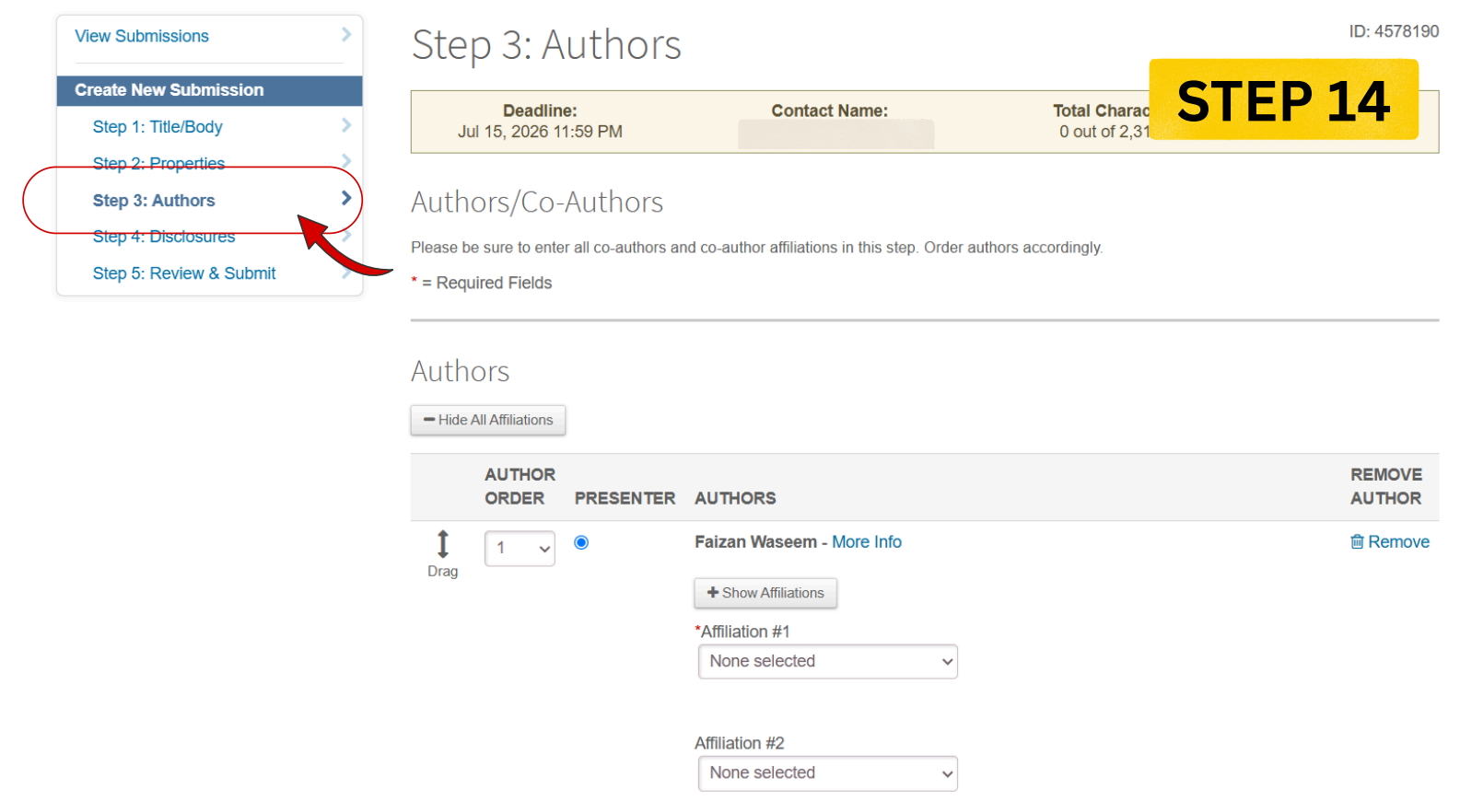
Task: Go to Step 4: Disclosures
Action: pyautogui.click(x=164, y=237)
